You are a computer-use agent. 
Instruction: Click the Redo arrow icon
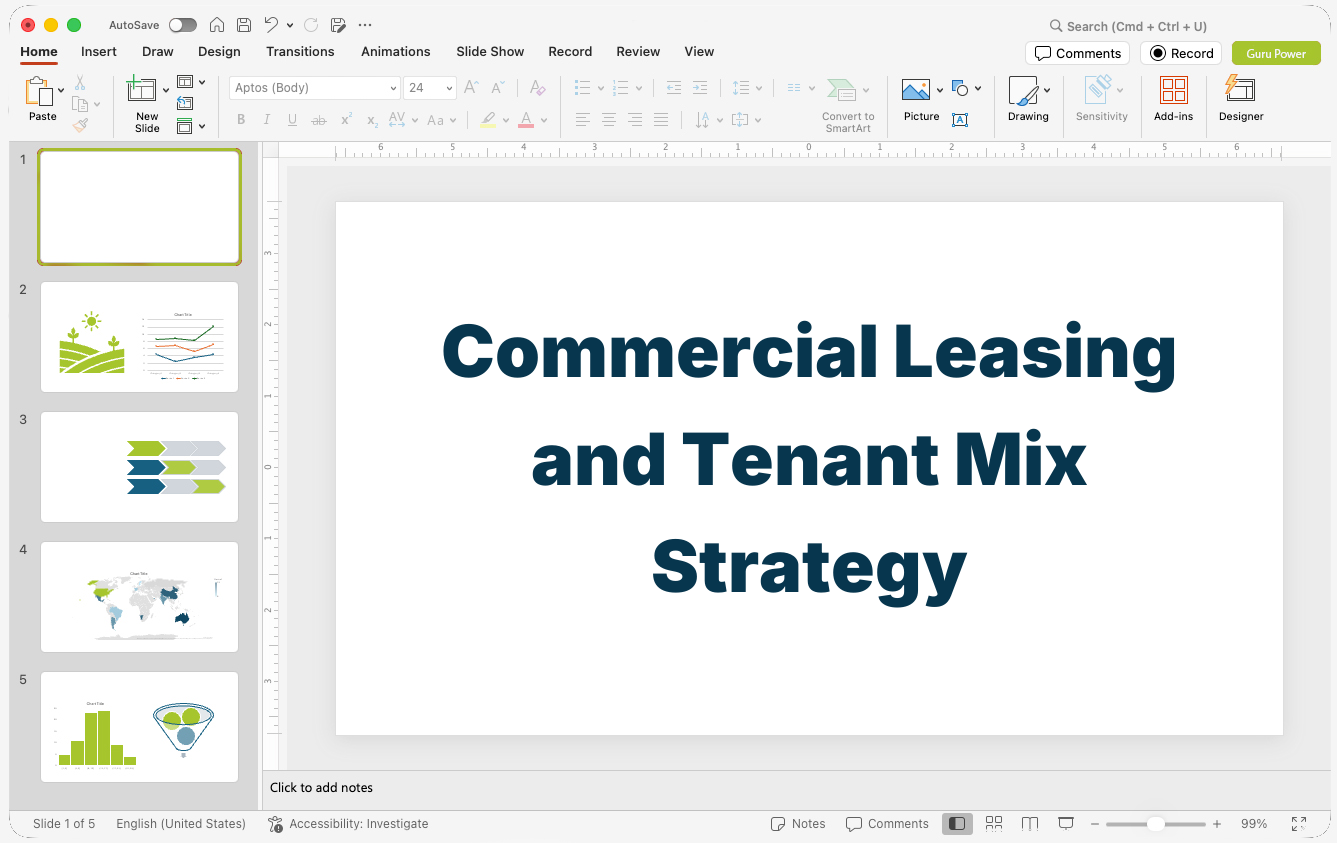click(311, 25)
